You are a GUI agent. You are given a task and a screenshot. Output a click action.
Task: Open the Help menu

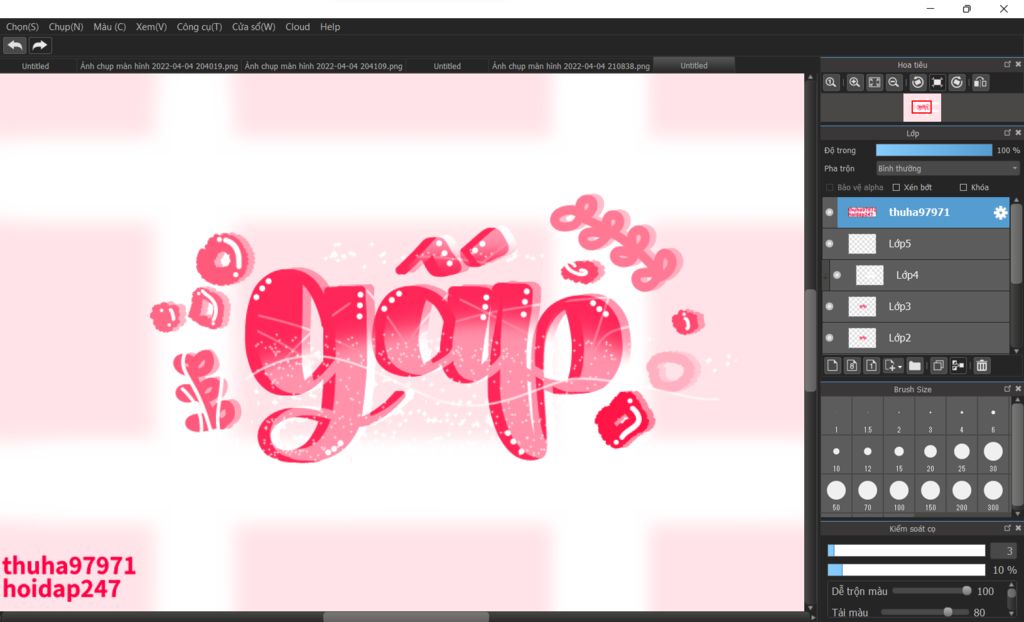[330, 27]
